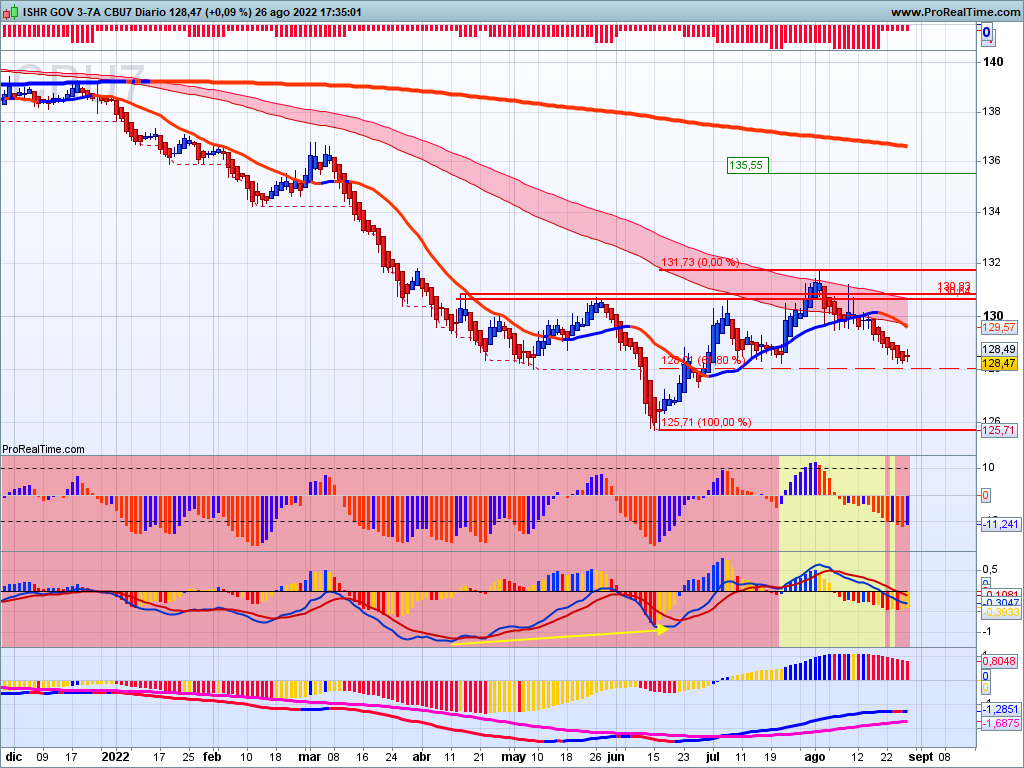Click the 136 level on price axis
The width and height of the screenshot is (1024, 768).
point(991,161)
